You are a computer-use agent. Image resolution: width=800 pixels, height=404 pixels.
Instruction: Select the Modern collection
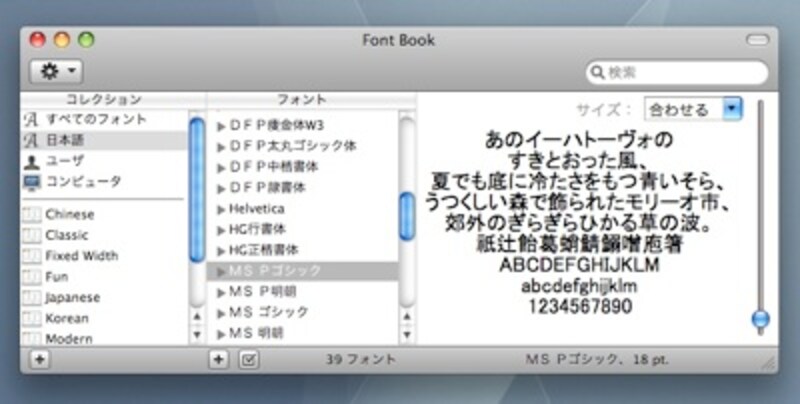coord(105,338)
